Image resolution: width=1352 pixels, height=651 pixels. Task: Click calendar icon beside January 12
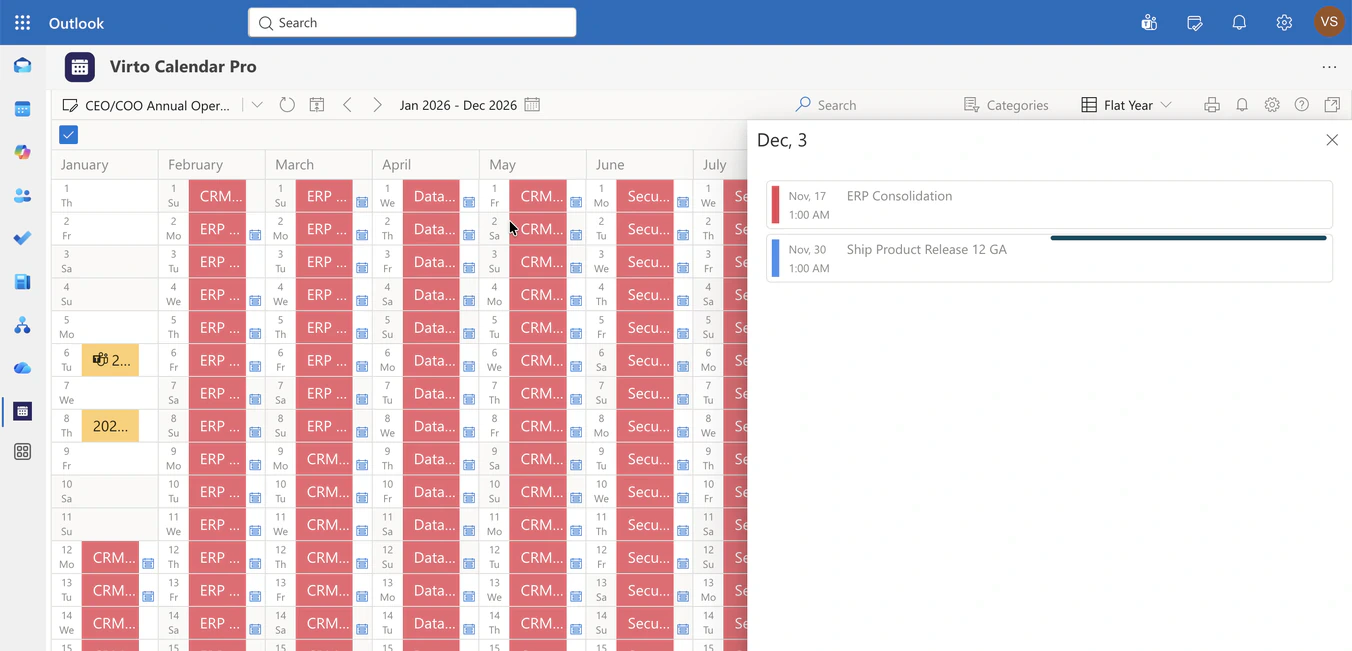pyautogui.click(x=148, y=564)
